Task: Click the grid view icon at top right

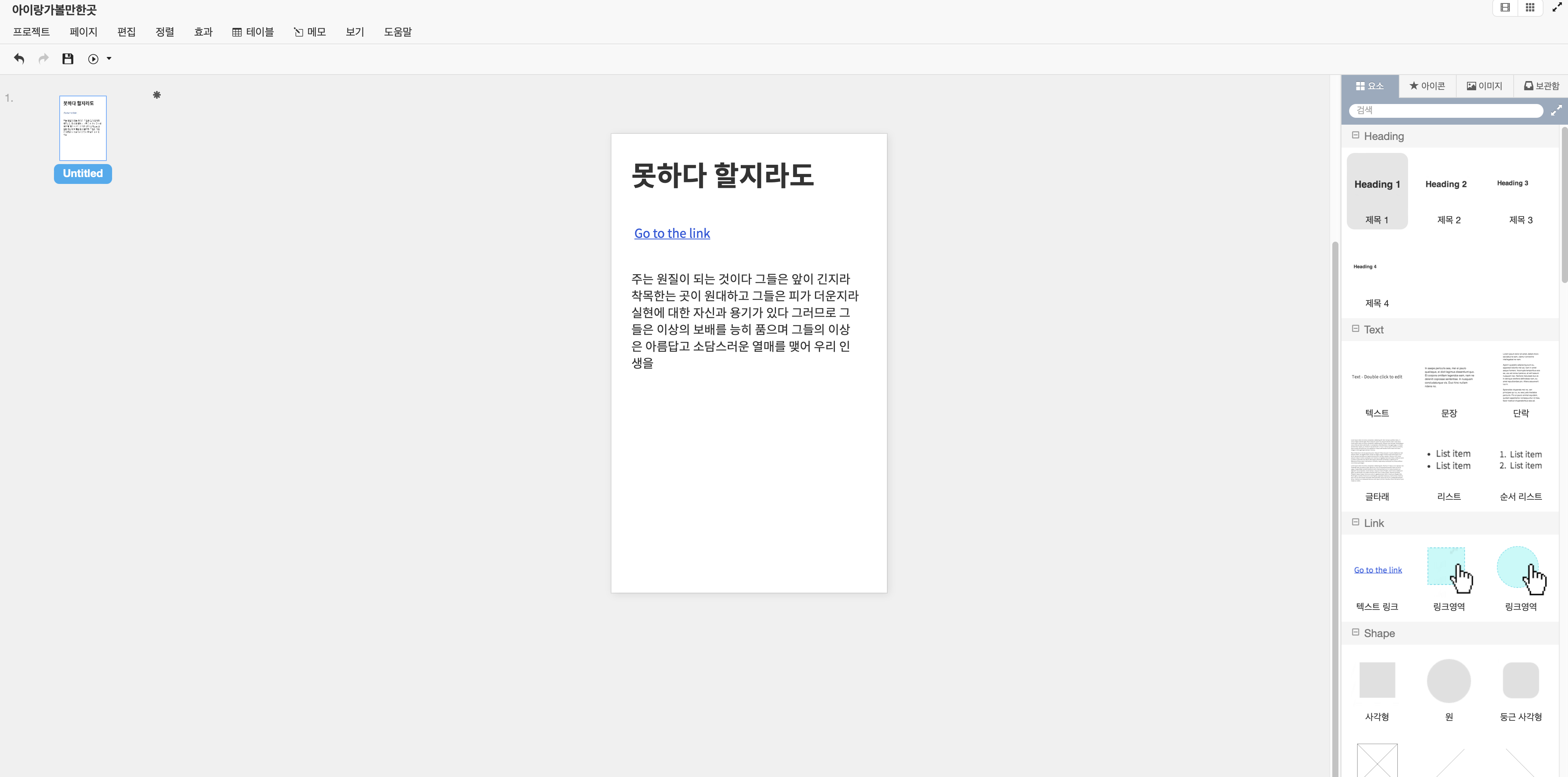Action: coord(1530,8)
